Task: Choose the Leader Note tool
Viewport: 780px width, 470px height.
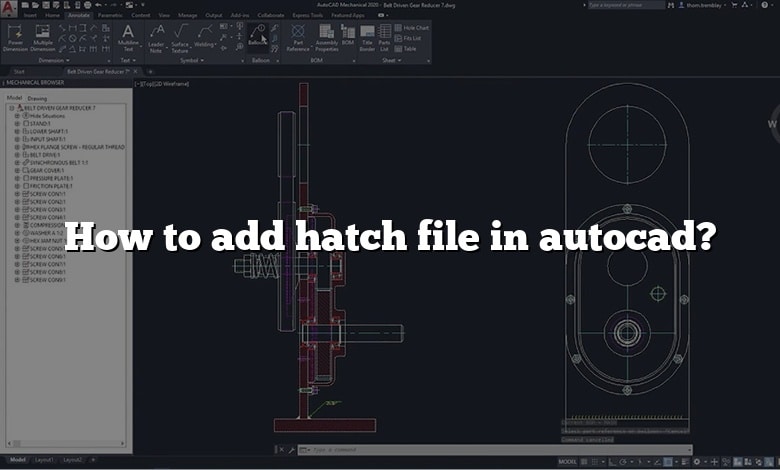Action: pyautogui.click(x=156, y=38)
